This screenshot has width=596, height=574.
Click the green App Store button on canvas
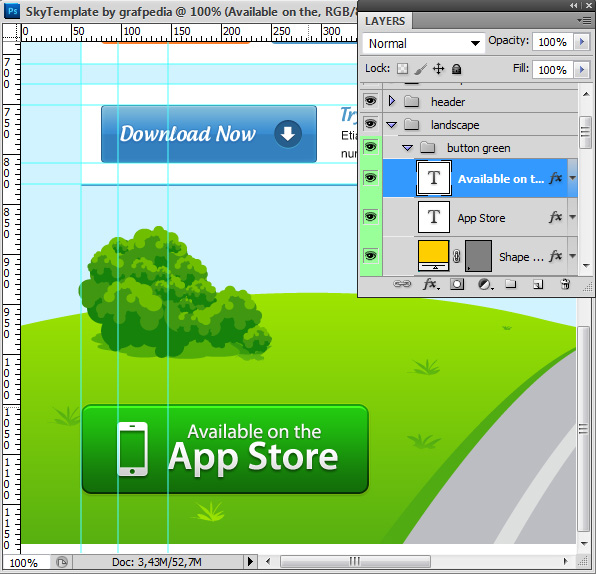(x=225, y=449)
